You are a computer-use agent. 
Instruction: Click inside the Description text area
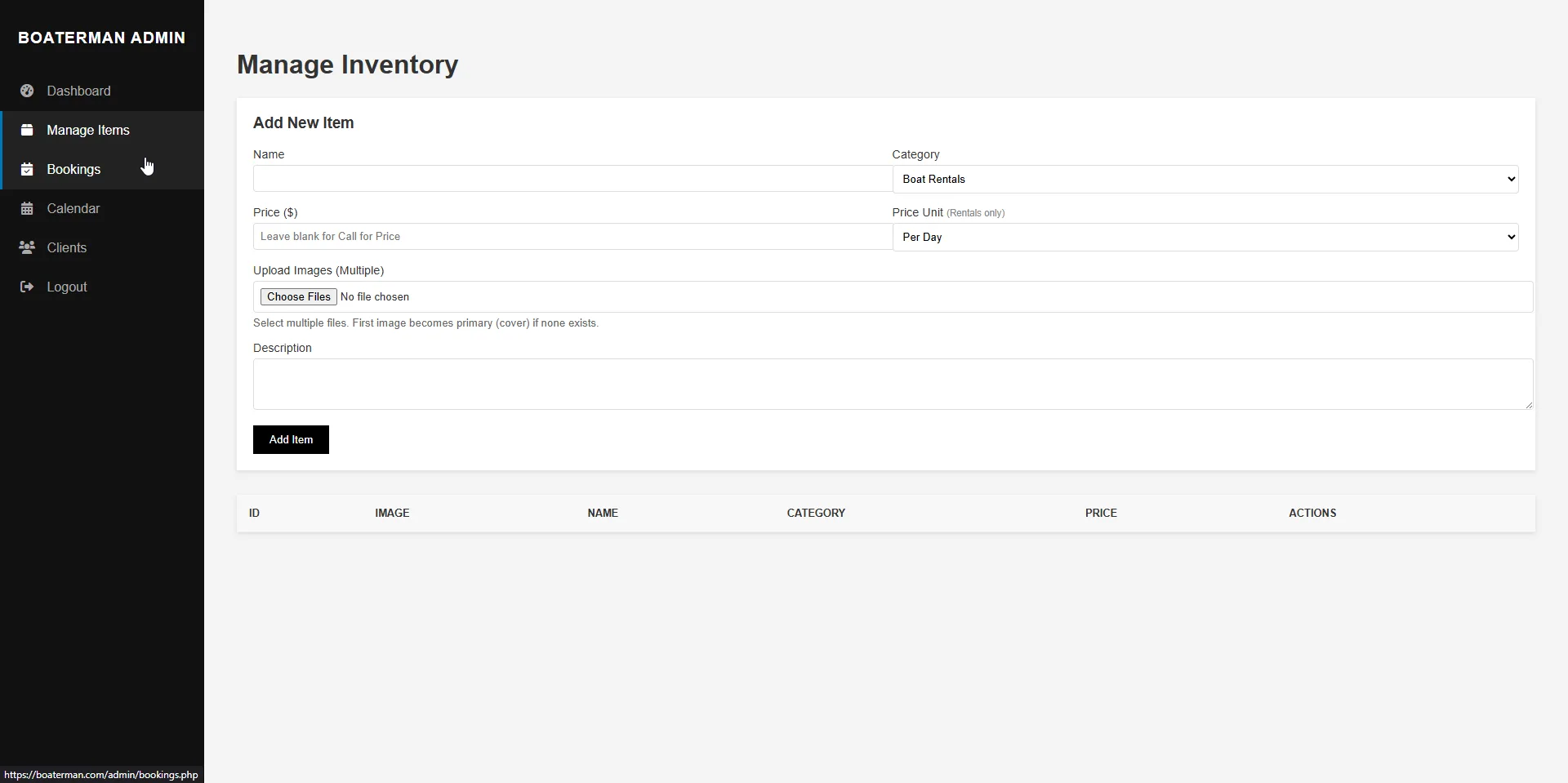pos(892,384)
